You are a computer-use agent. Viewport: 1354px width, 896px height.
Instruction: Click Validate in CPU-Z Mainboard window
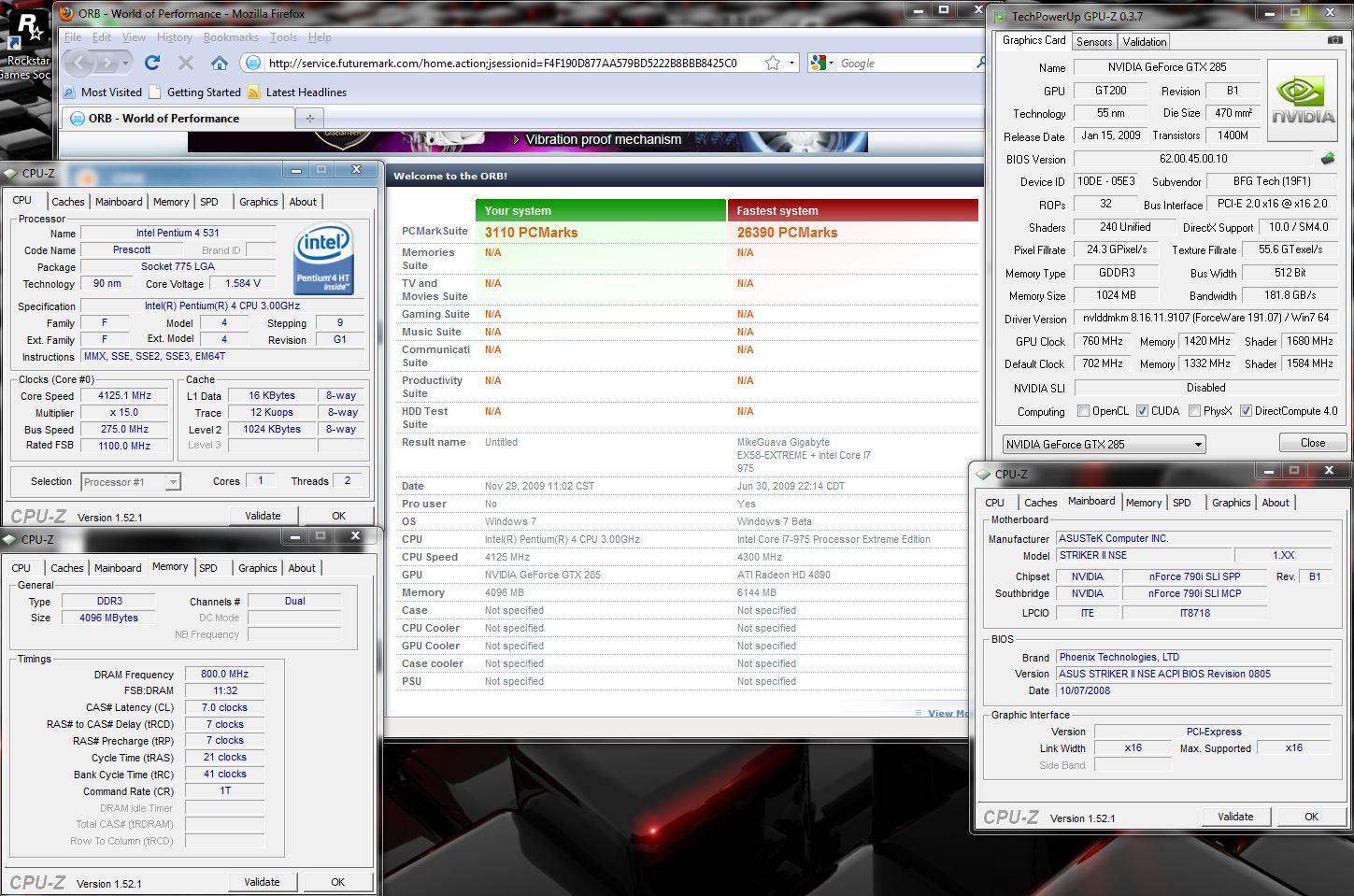click(x=1235, y=817)
